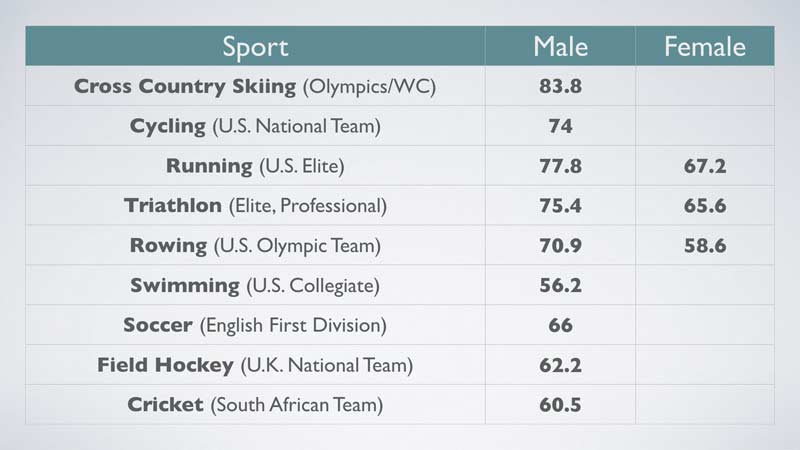The image size is (800, 450).
Task: Select the male cycling value 74
Action: click(x=560, y=126)
